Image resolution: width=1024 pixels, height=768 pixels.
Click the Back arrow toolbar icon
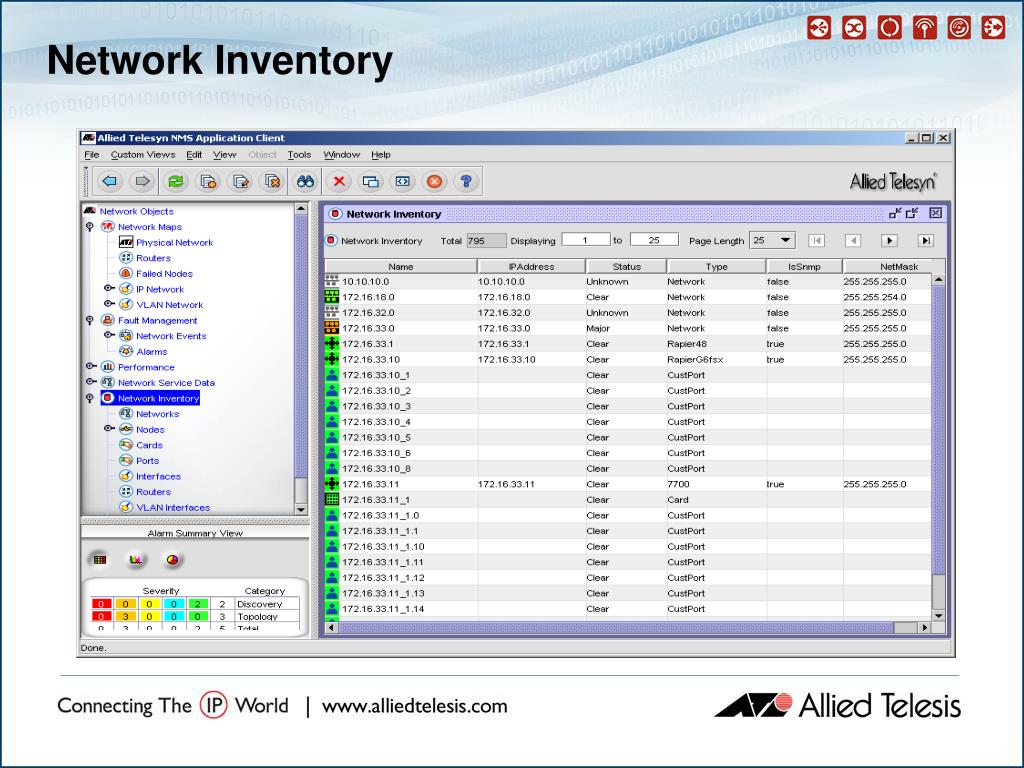(x=110, y=181)
